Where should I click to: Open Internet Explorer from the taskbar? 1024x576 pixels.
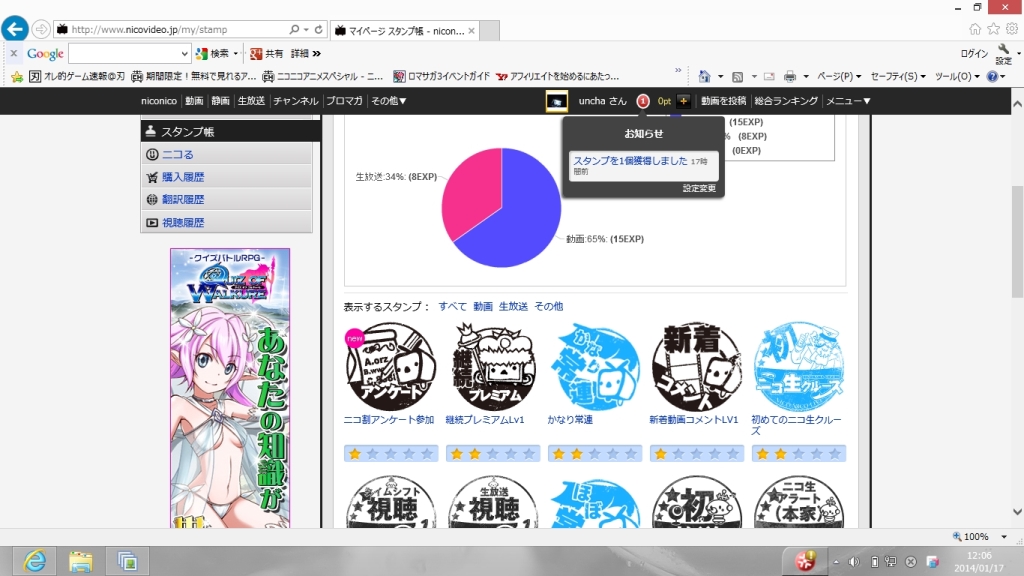tap(34, 561)
